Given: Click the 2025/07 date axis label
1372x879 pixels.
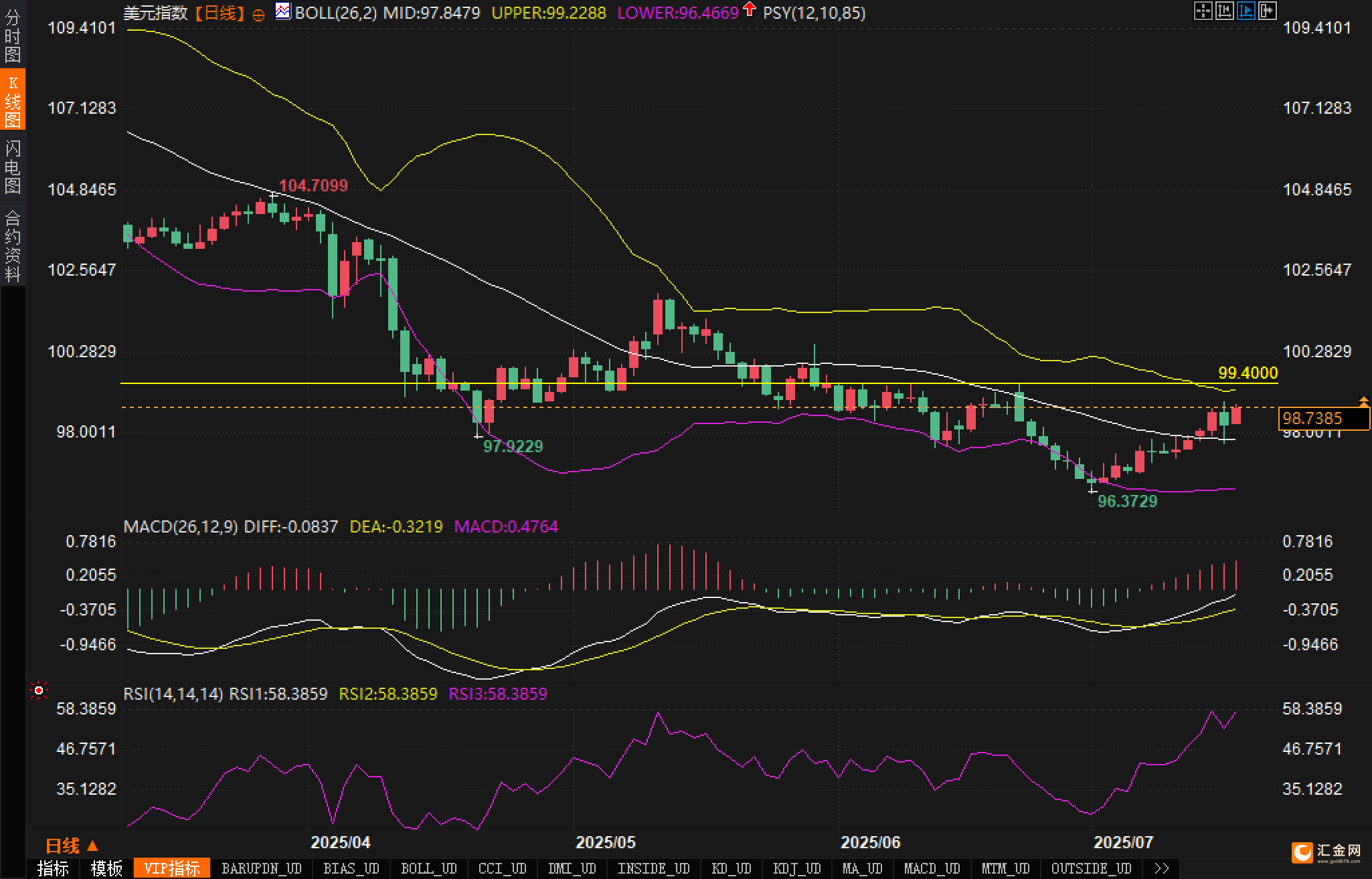Looking at the screenshot, I should [x=1124, y=842].
